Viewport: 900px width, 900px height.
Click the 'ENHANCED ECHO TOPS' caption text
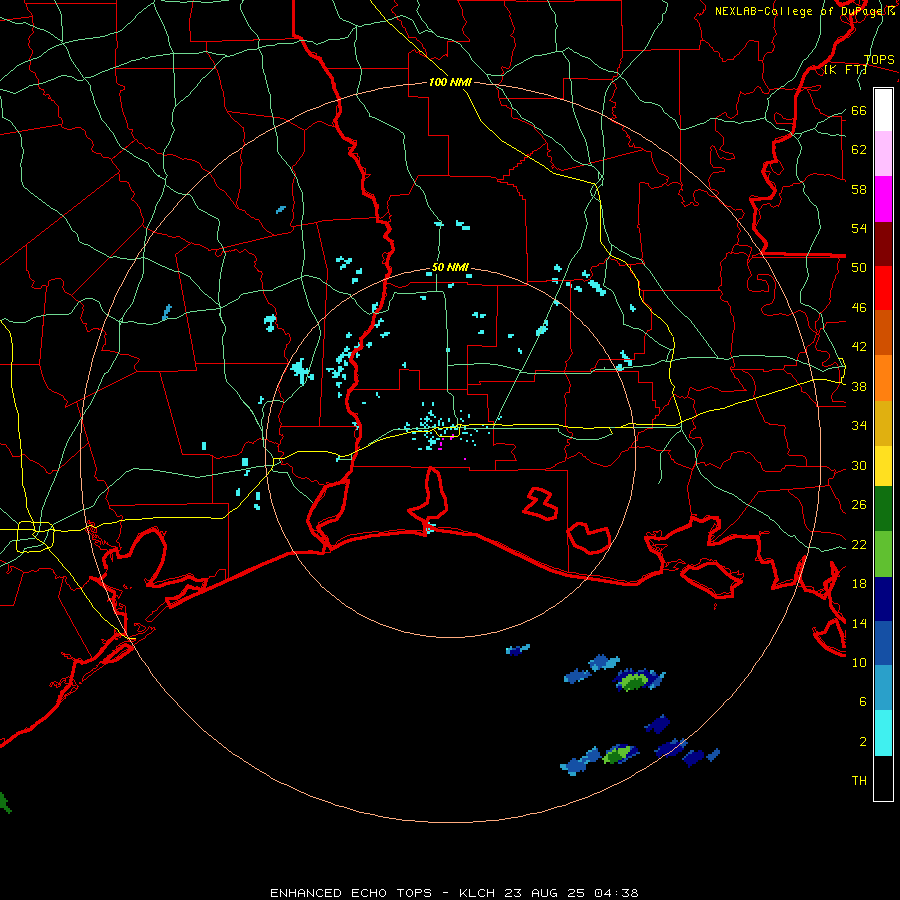(x=351, y=893)
